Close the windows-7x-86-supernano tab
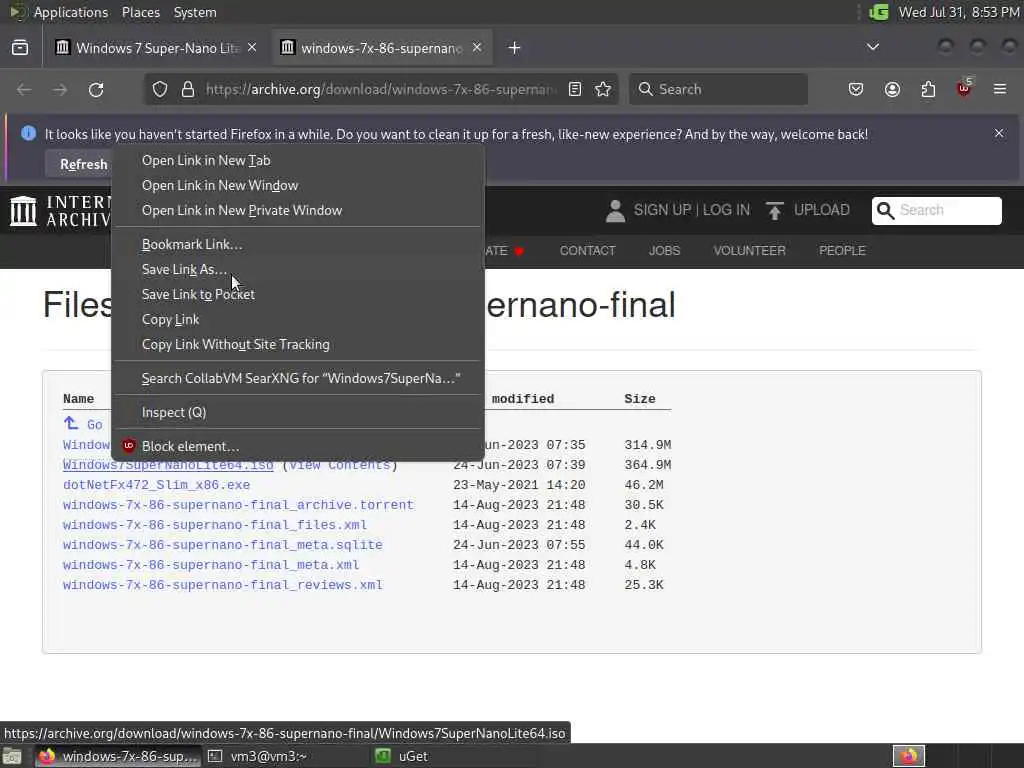This screenshot has width=1024, height=768. tap(477, 48)
